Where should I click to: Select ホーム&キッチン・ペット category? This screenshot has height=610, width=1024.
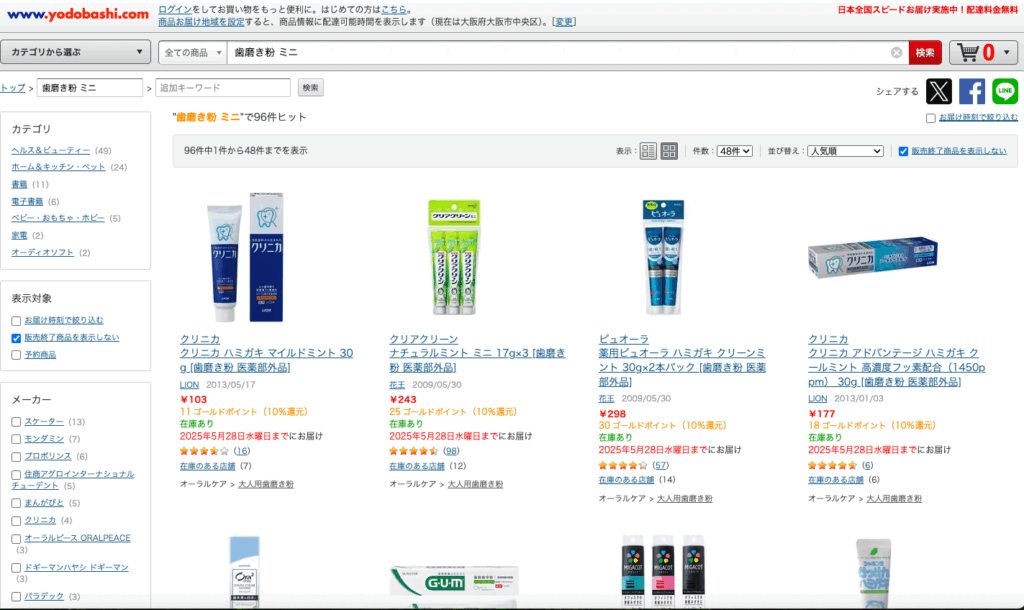point(58,167)
